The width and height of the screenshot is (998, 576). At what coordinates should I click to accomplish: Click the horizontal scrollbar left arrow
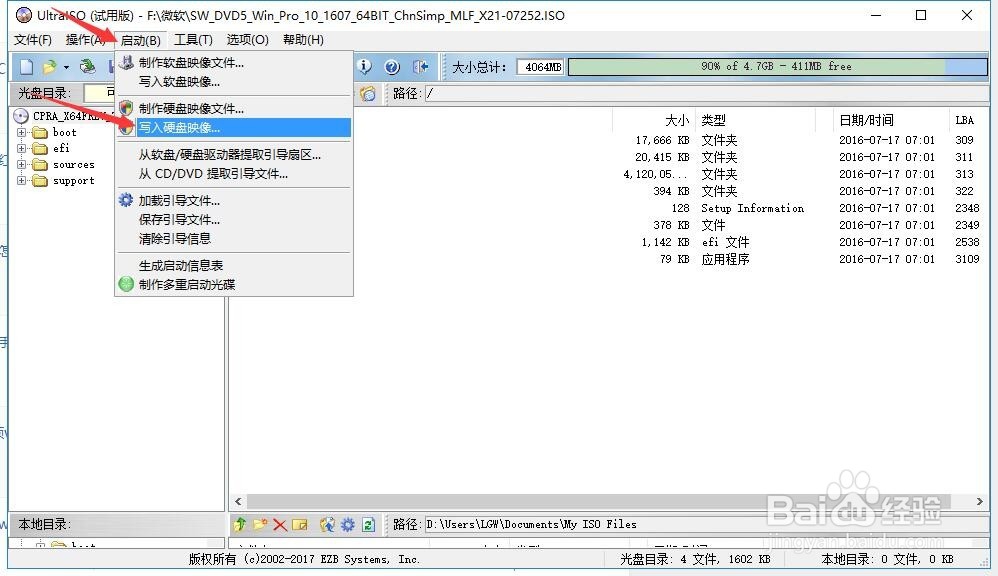coord(238,502)
